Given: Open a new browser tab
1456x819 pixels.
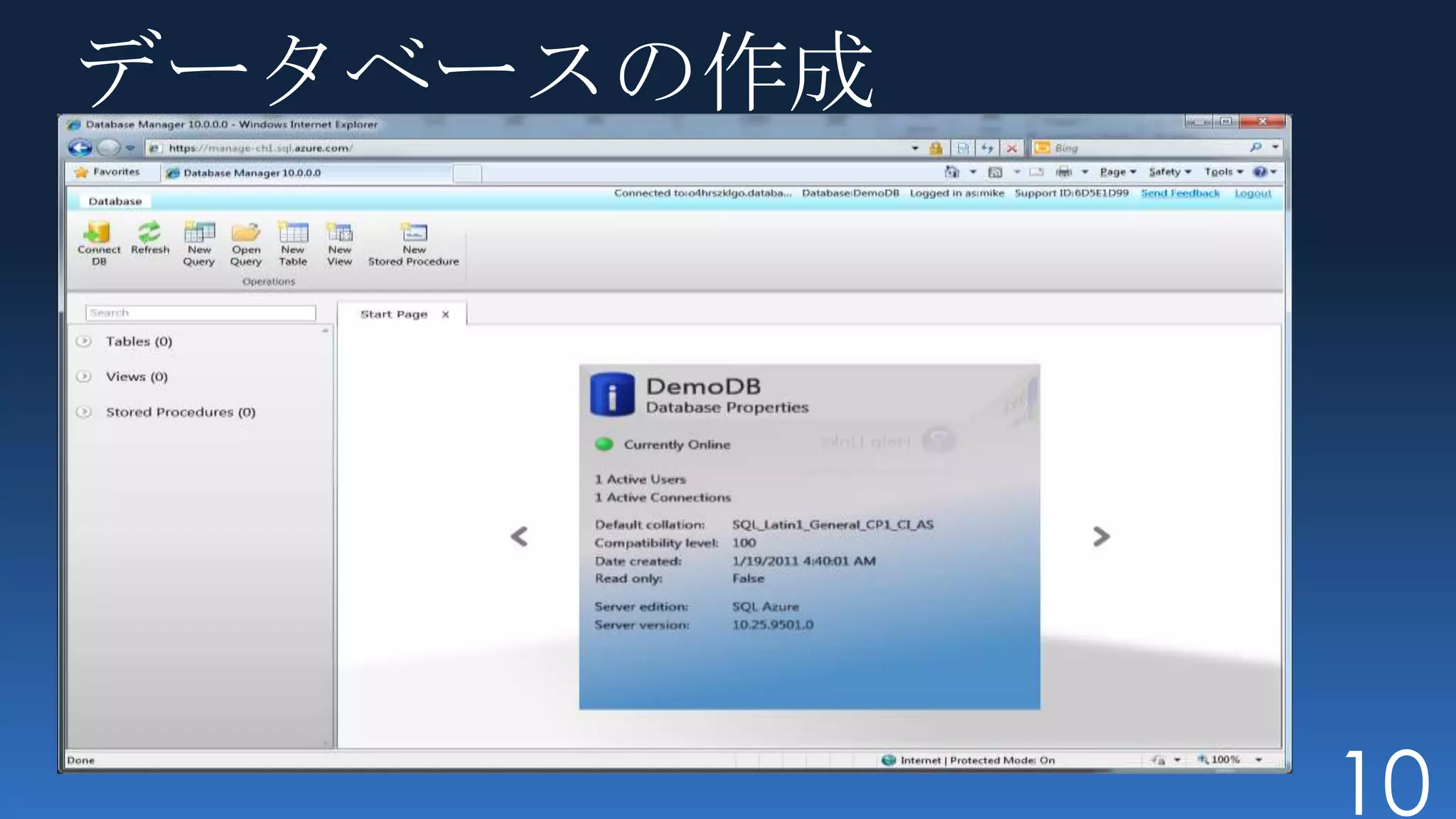Looking at the screenshot, I should [x=467, y=173].
